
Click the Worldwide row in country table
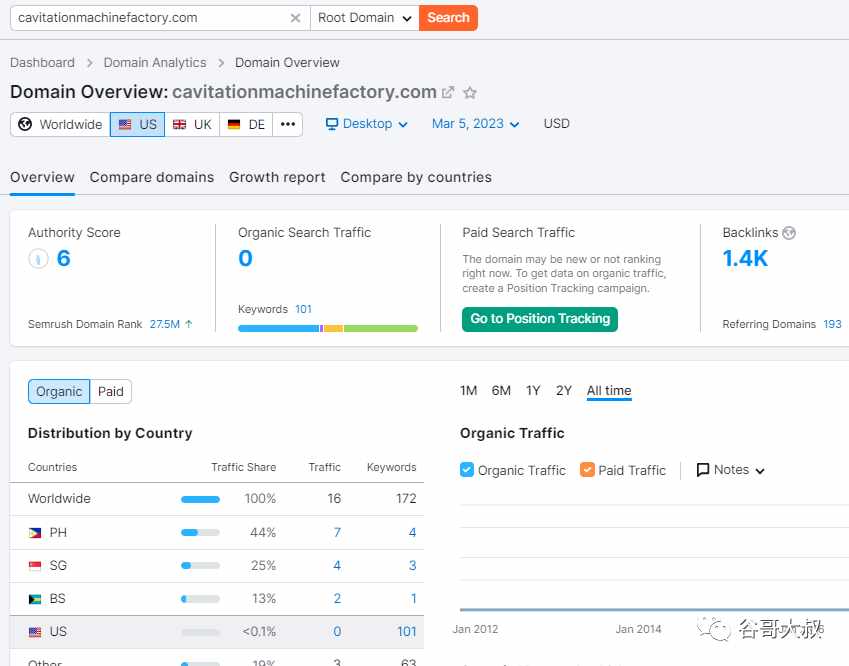pos(217,499)
